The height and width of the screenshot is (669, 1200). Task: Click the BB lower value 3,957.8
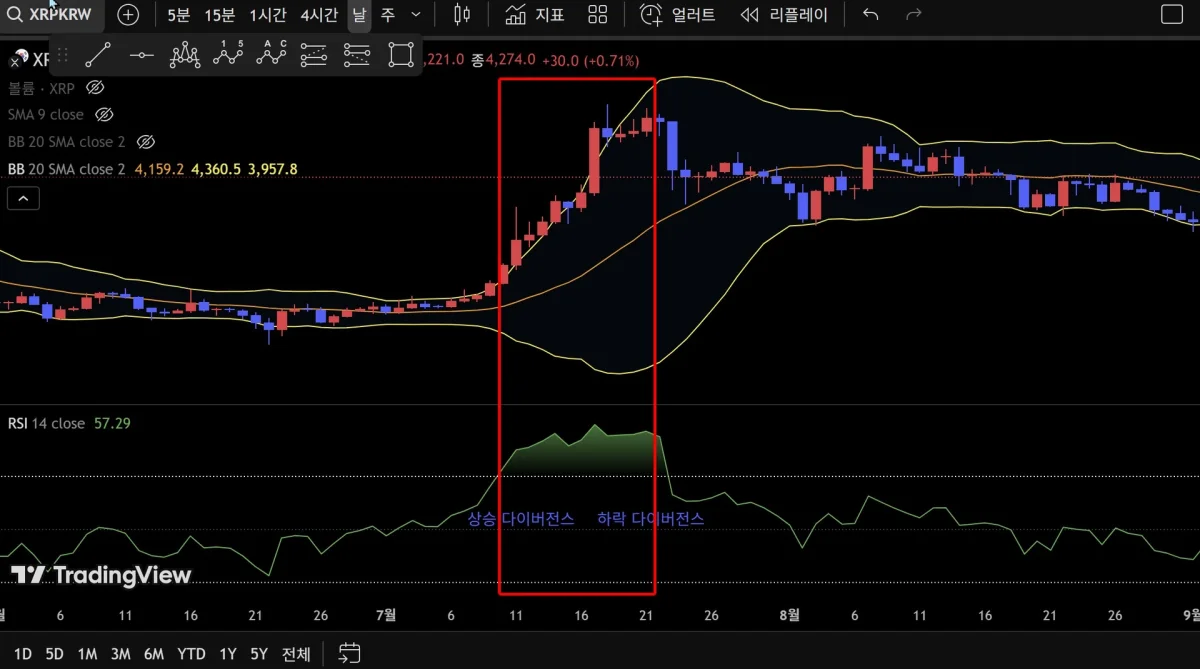(x=273, y=169)
